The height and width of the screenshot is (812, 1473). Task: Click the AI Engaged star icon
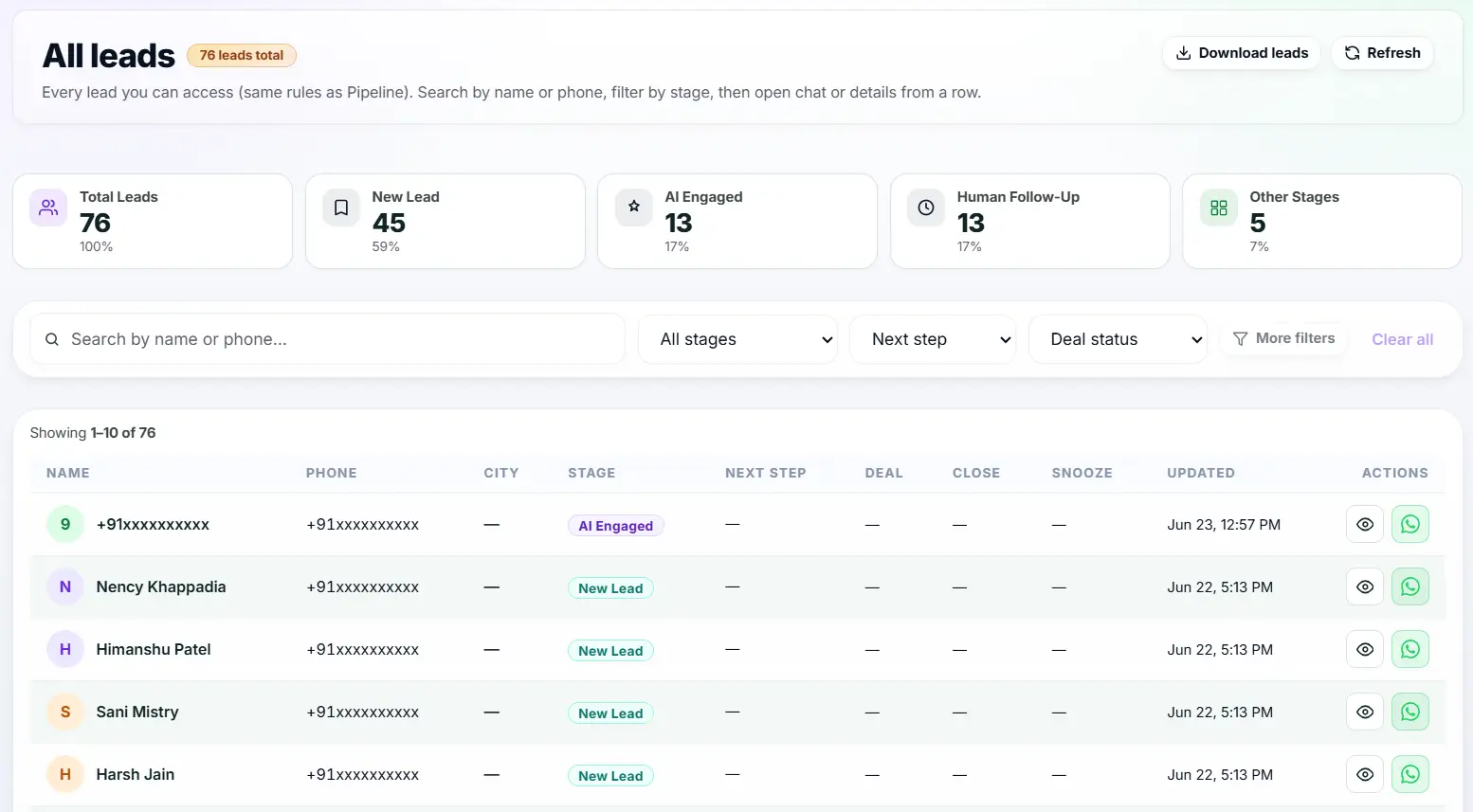coord(634,208)
